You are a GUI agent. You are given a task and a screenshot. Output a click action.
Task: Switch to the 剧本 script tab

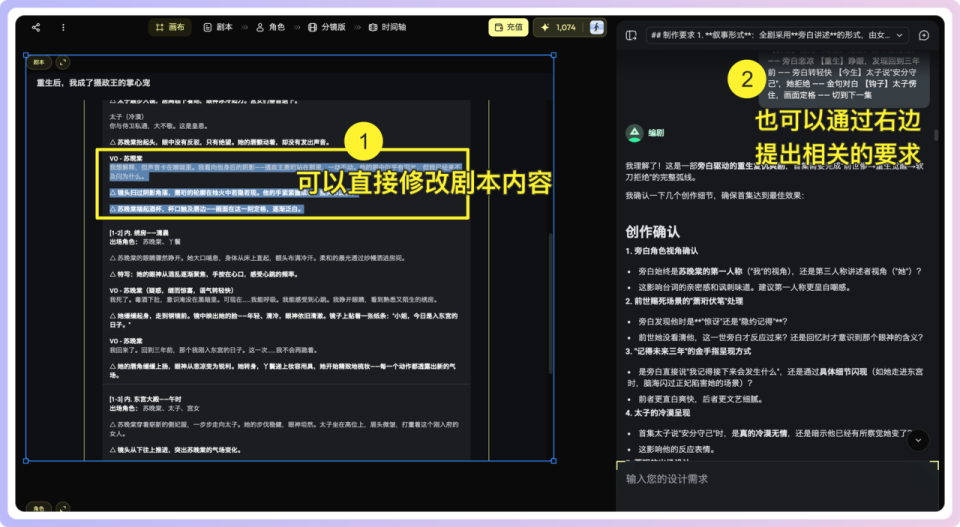click(x=218, y=28)
